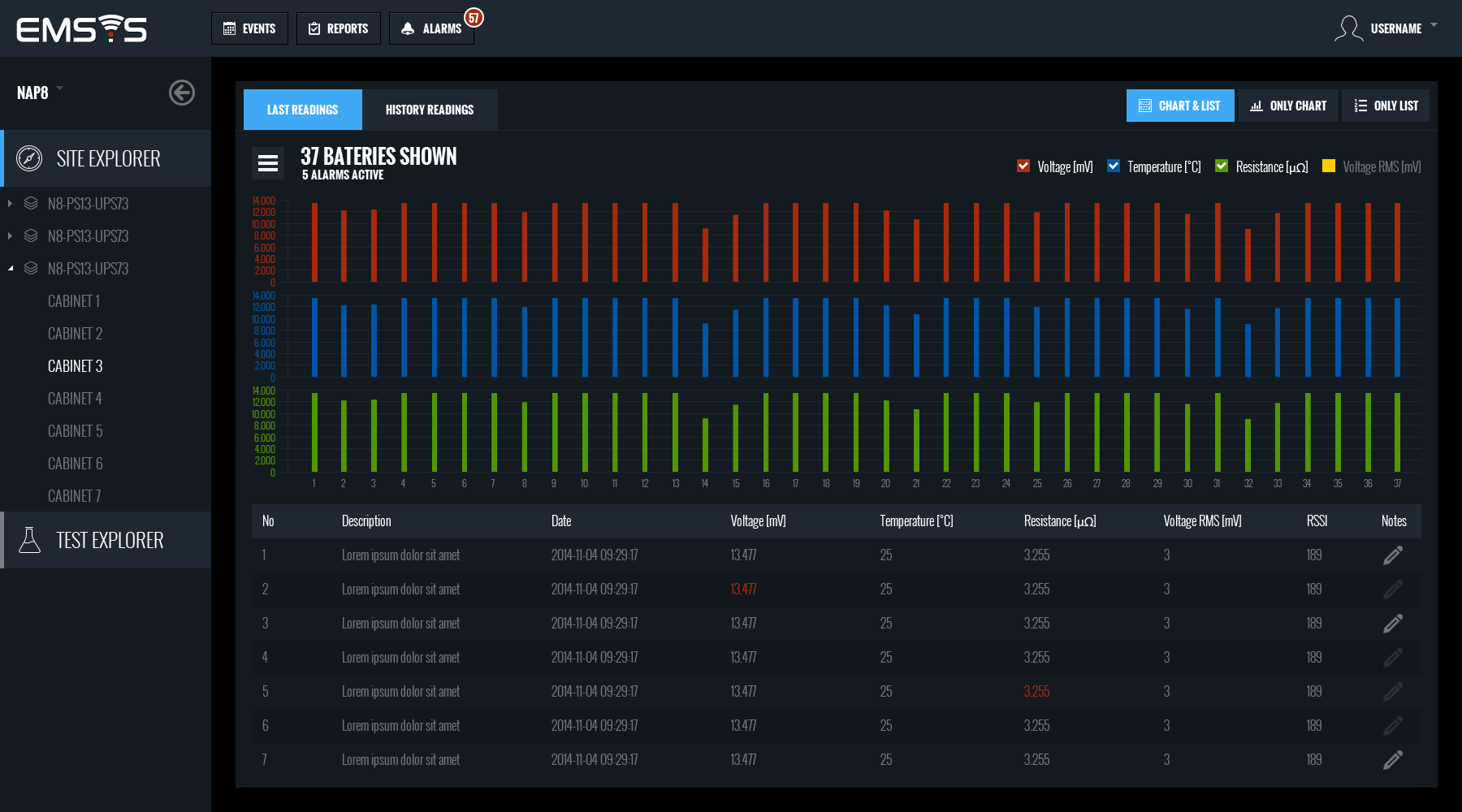Sort by the Resistance [µΩ] column header

(1060, 521)
